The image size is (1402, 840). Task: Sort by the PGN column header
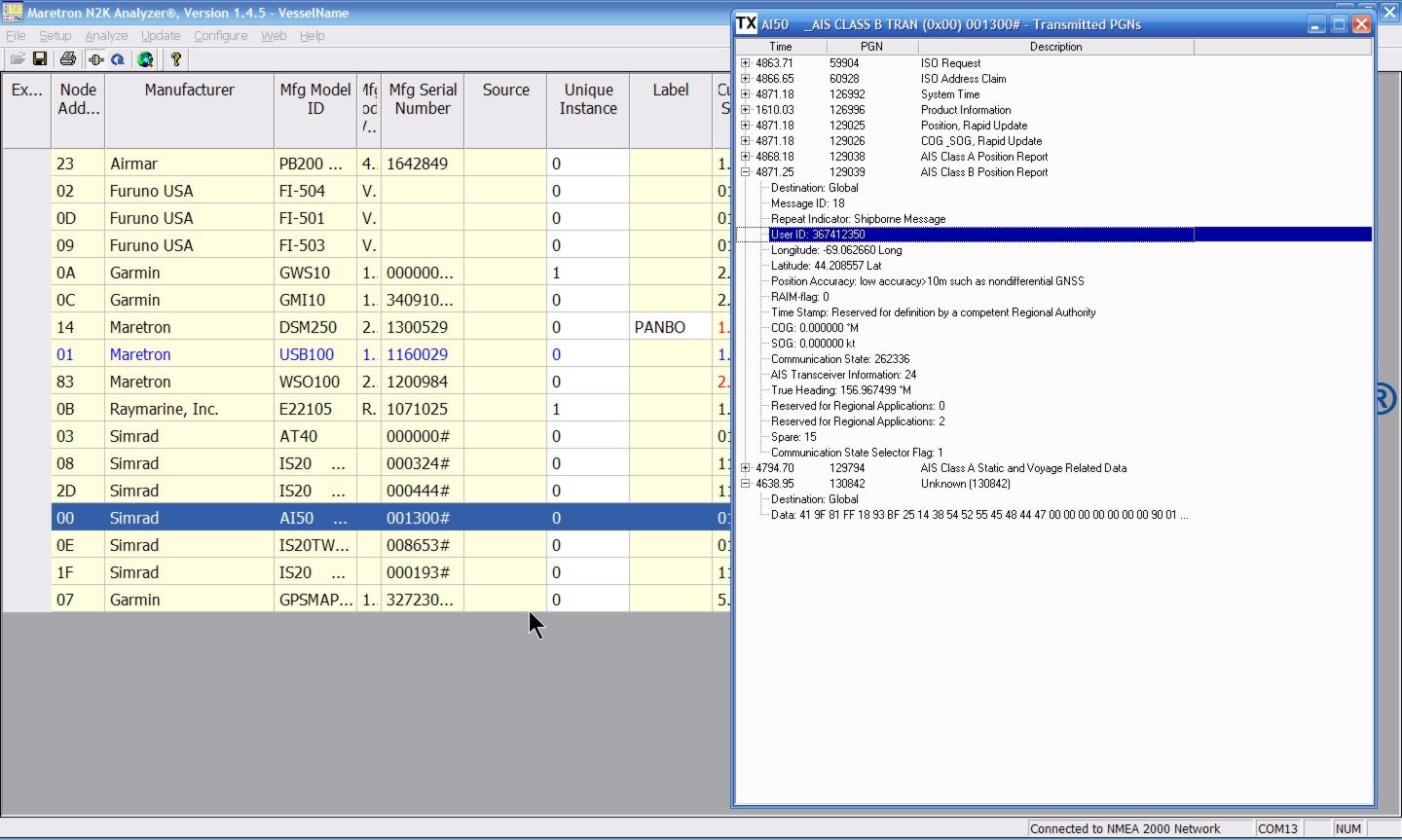pos(871,47)
